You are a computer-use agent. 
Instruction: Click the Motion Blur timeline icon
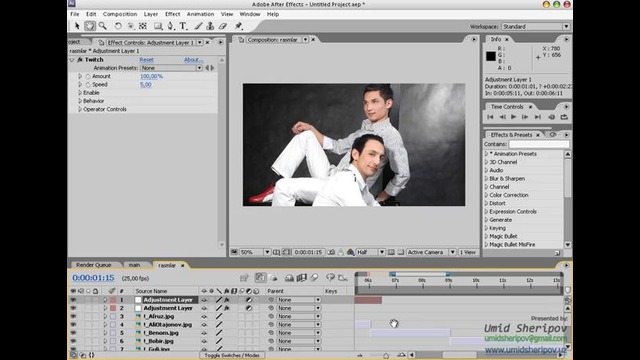pyautogui.click(x=314, y=278)
